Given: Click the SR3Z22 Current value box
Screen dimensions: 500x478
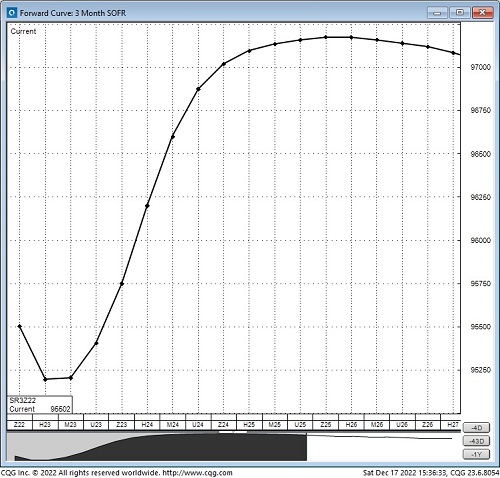Looking at the screenshot, I should [x=40, y=405].
